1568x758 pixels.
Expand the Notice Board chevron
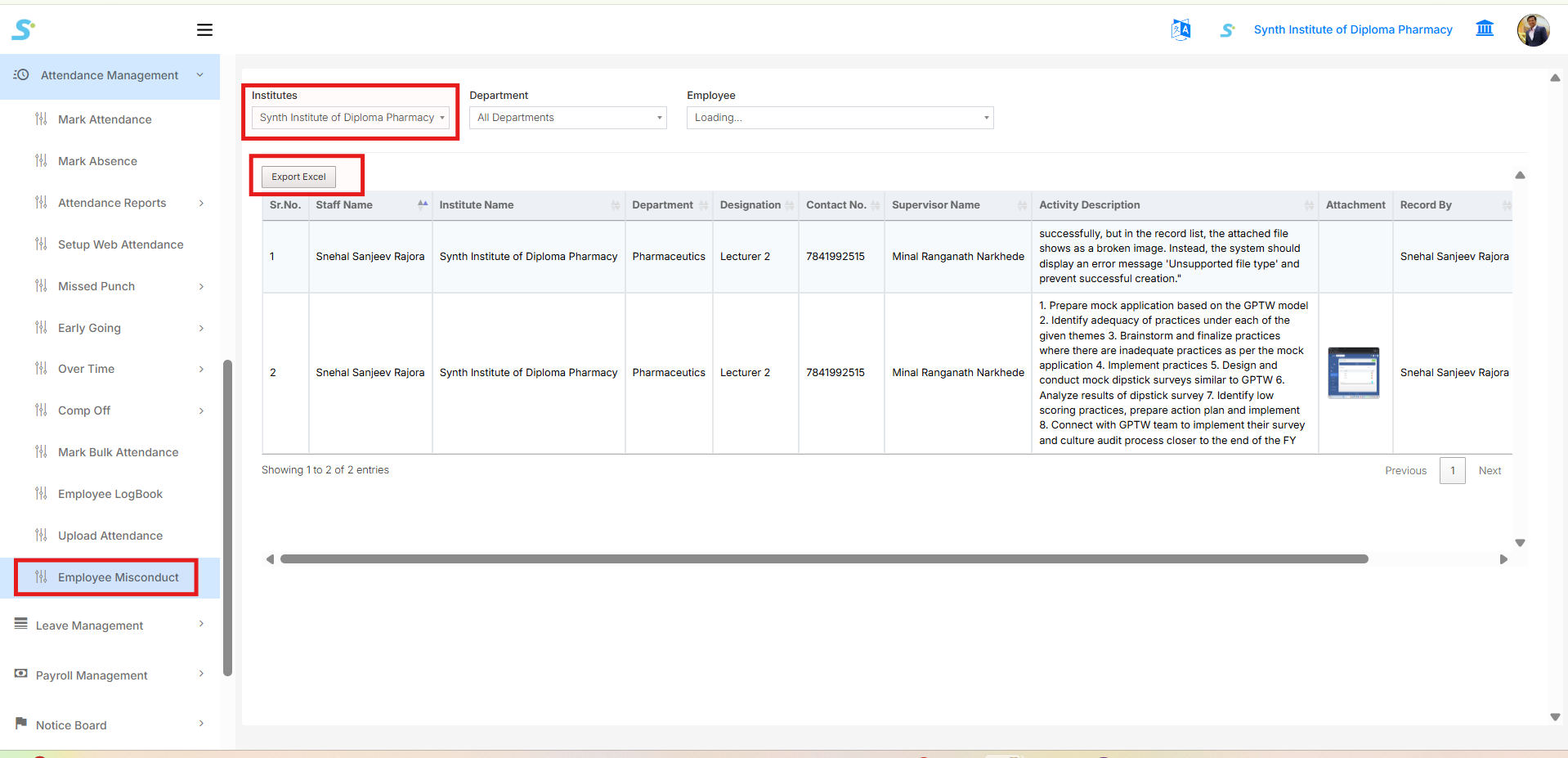click(x=201, y=724)
